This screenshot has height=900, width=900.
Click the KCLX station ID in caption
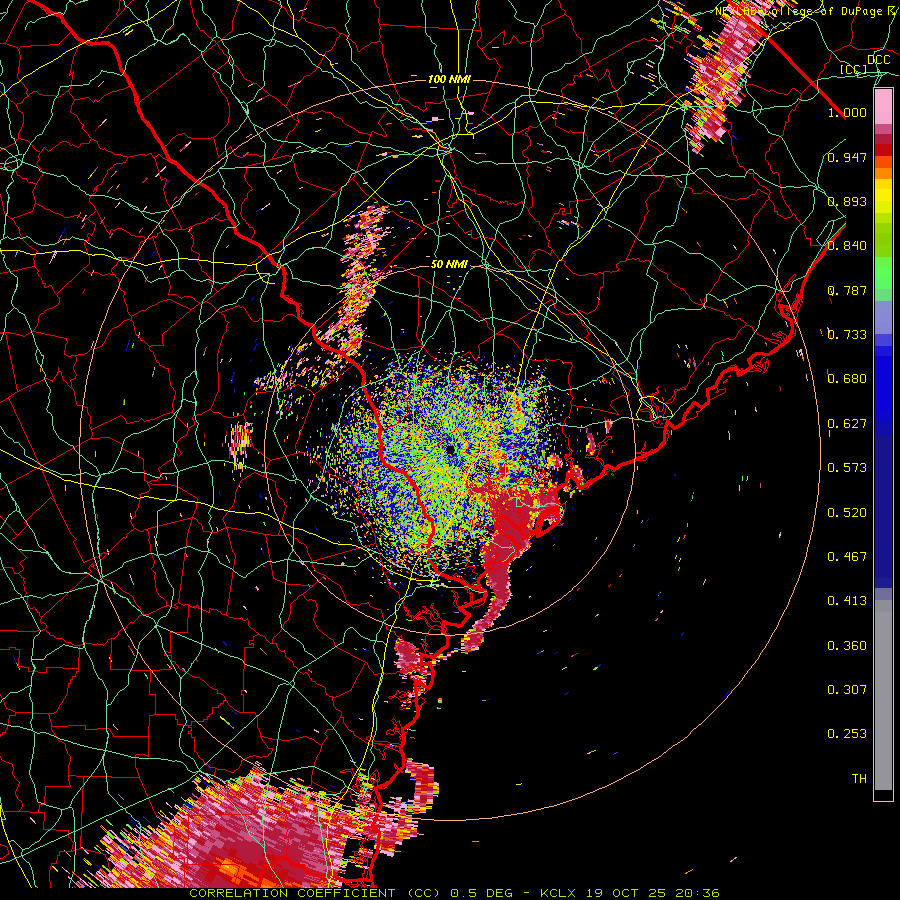click(x=560, y=893)
